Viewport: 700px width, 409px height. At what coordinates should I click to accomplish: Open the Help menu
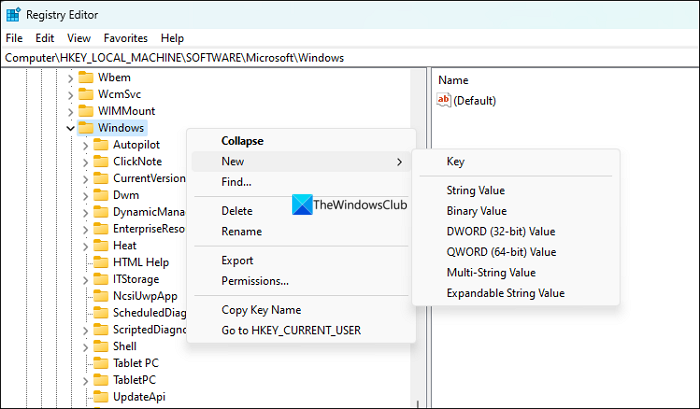coord(172,38)
